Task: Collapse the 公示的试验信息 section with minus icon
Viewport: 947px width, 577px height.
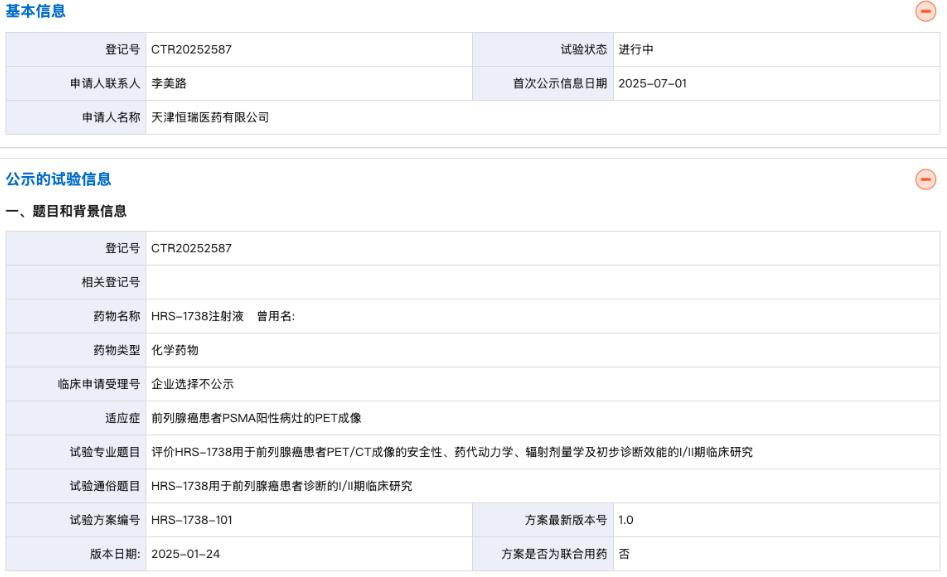Action: pyautogui.click(x=926, y=179)
